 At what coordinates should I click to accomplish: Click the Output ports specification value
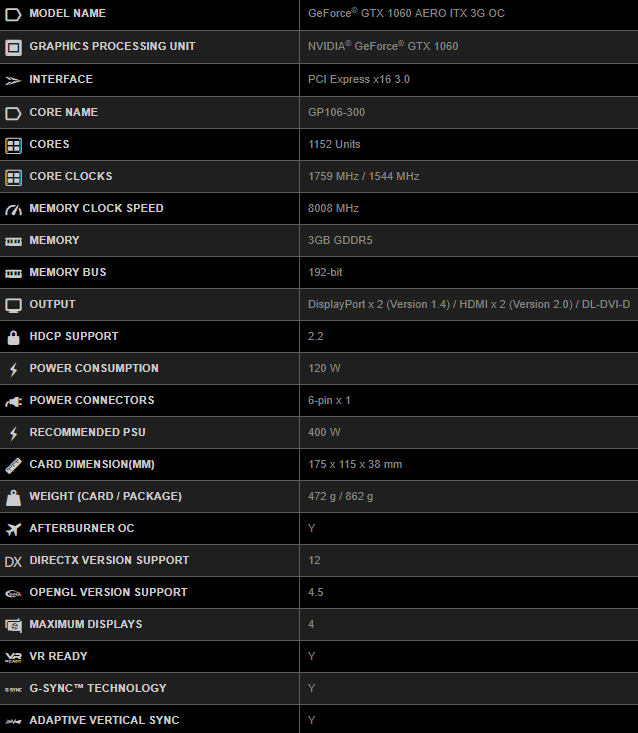(468, 304)
